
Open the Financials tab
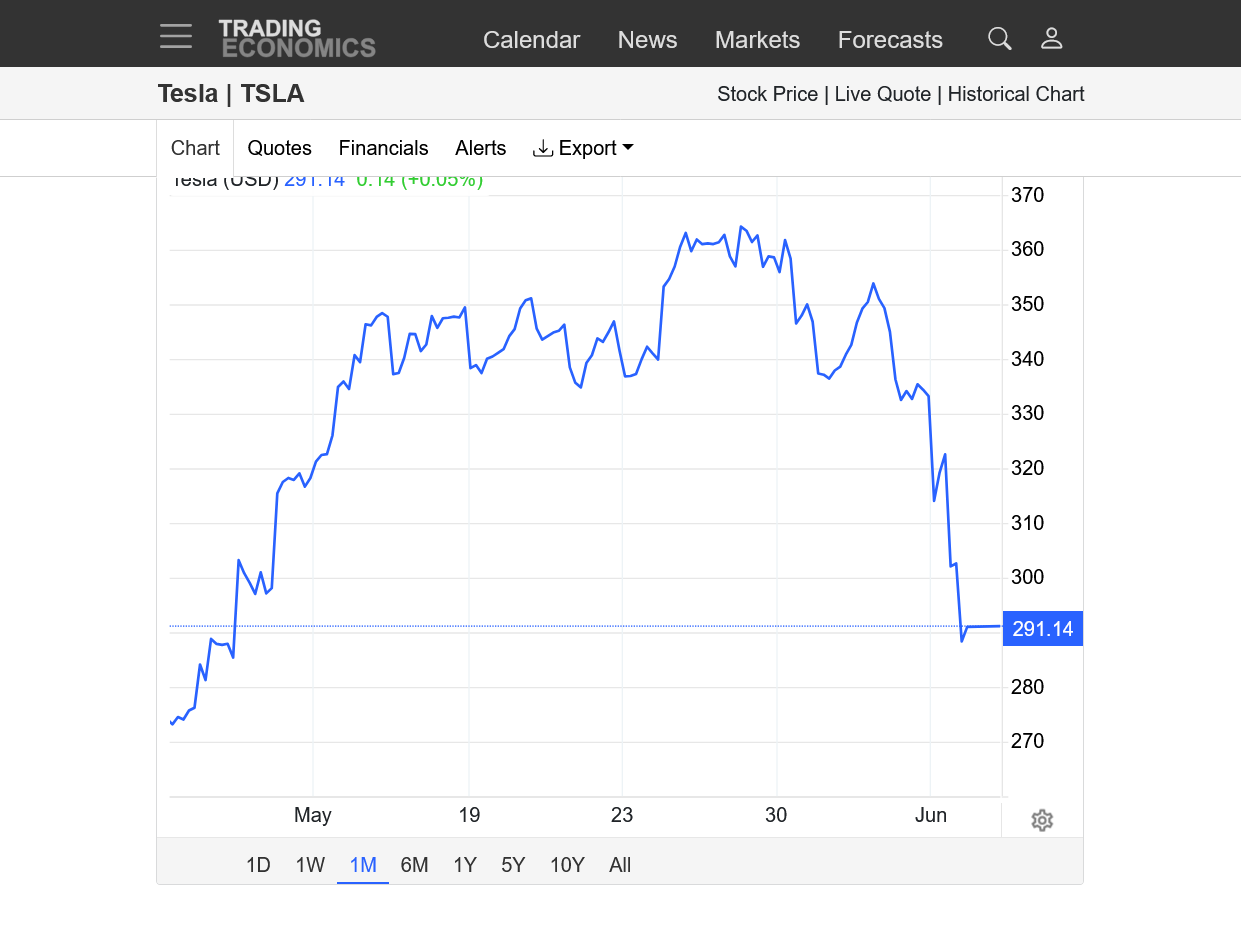tap(383, 148)
